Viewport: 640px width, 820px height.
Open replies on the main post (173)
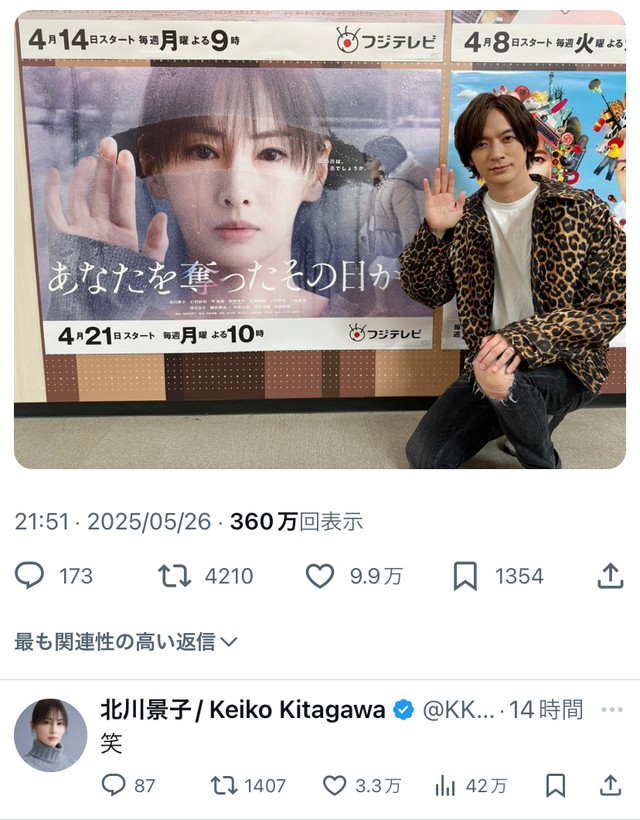[54, 576]
